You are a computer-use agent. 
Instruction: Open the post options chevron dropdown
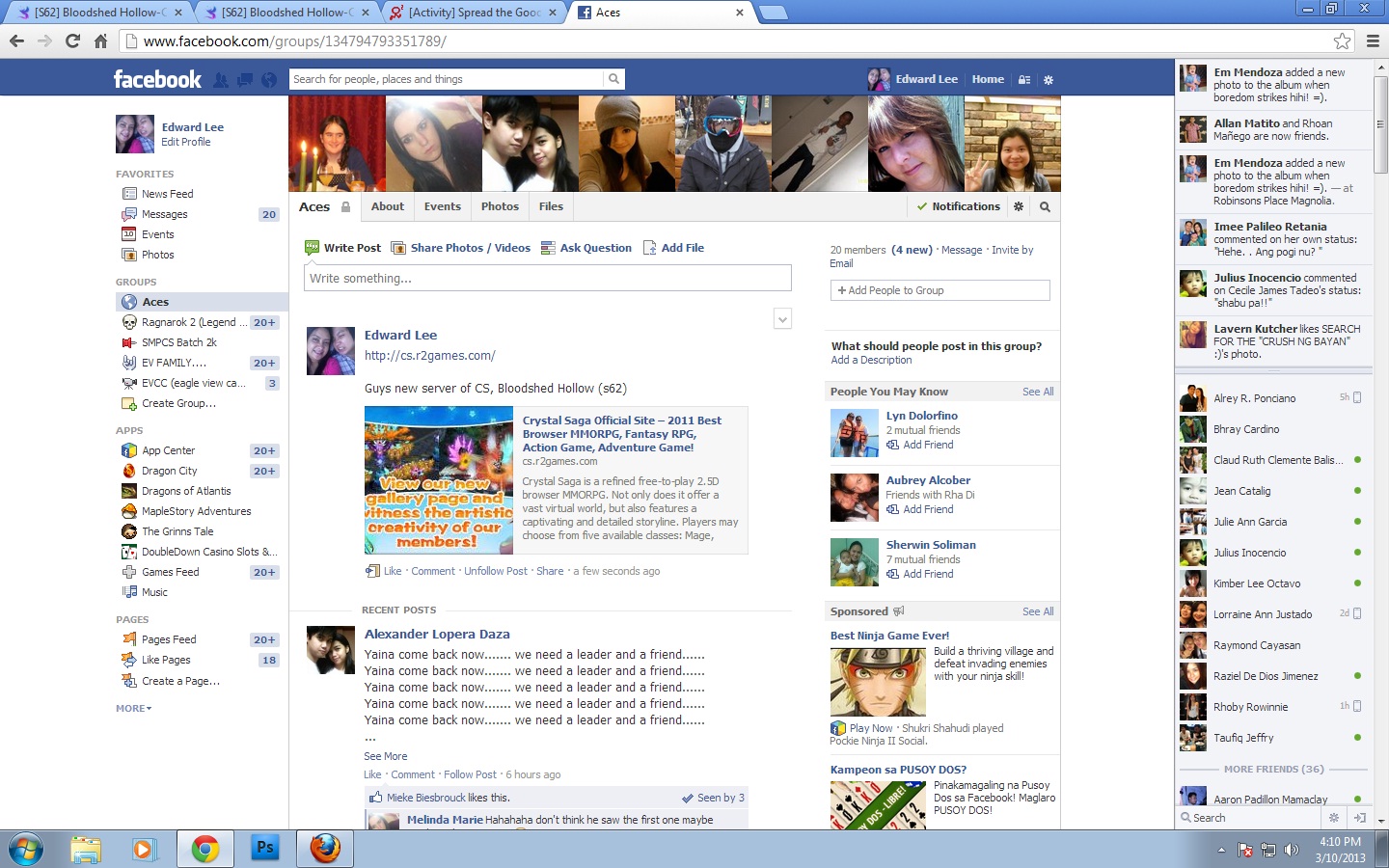782,319
